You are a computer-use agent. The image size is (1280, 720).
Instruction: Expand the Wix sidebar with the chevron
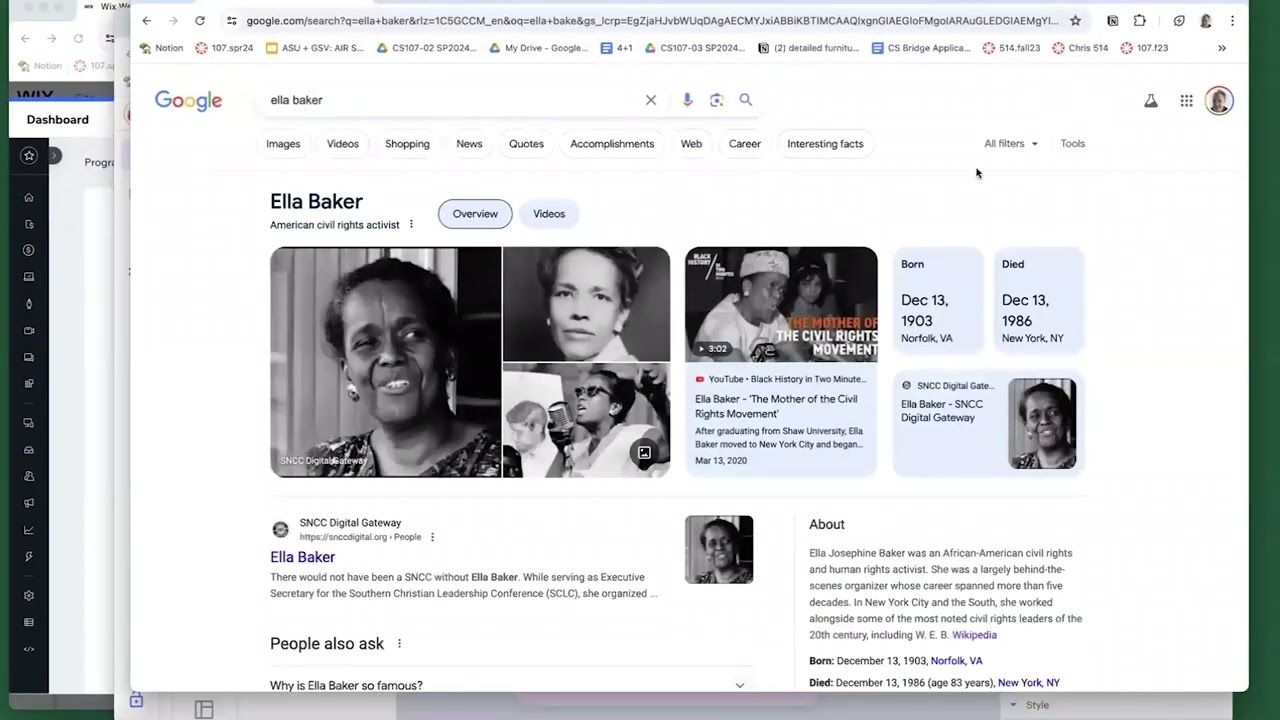tap(54, 155)
